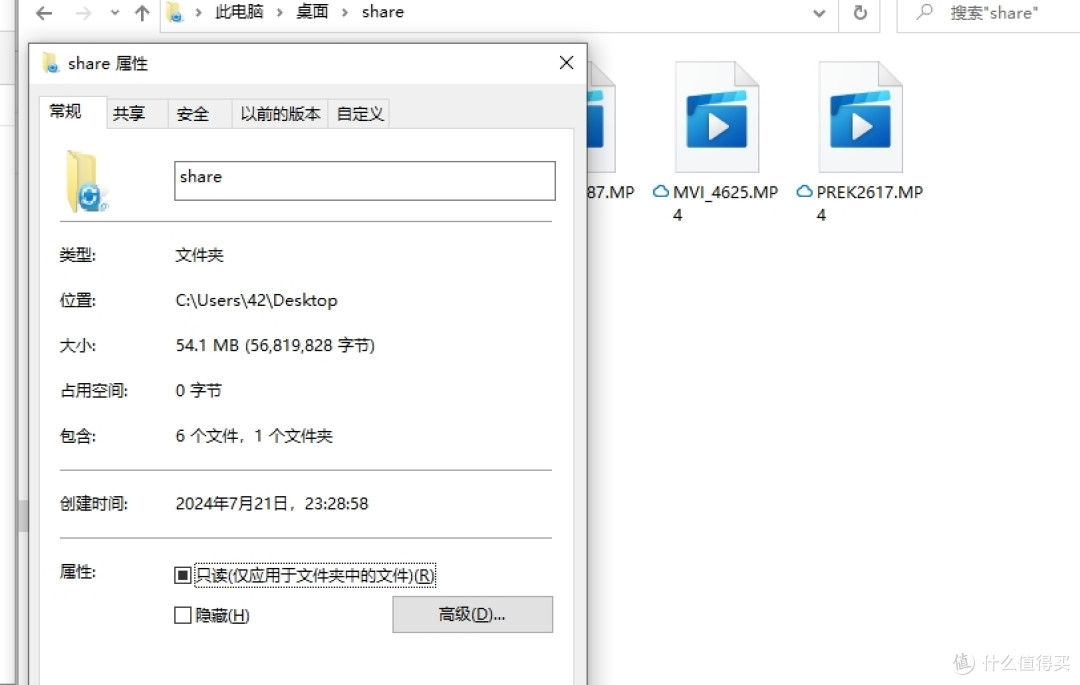
Task: Go up one folder level arrow
Action: [142, 12]
